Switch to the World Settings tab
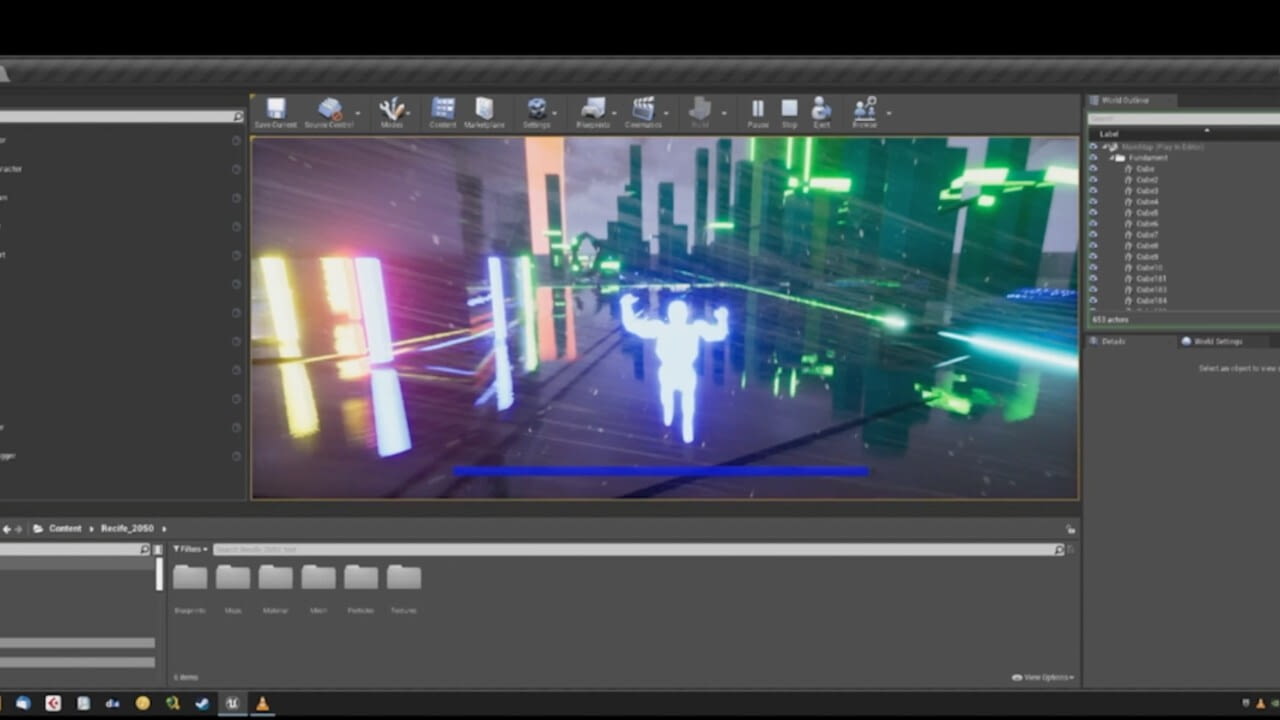Screen dimensions: 1280x720 click(1216, 341)
